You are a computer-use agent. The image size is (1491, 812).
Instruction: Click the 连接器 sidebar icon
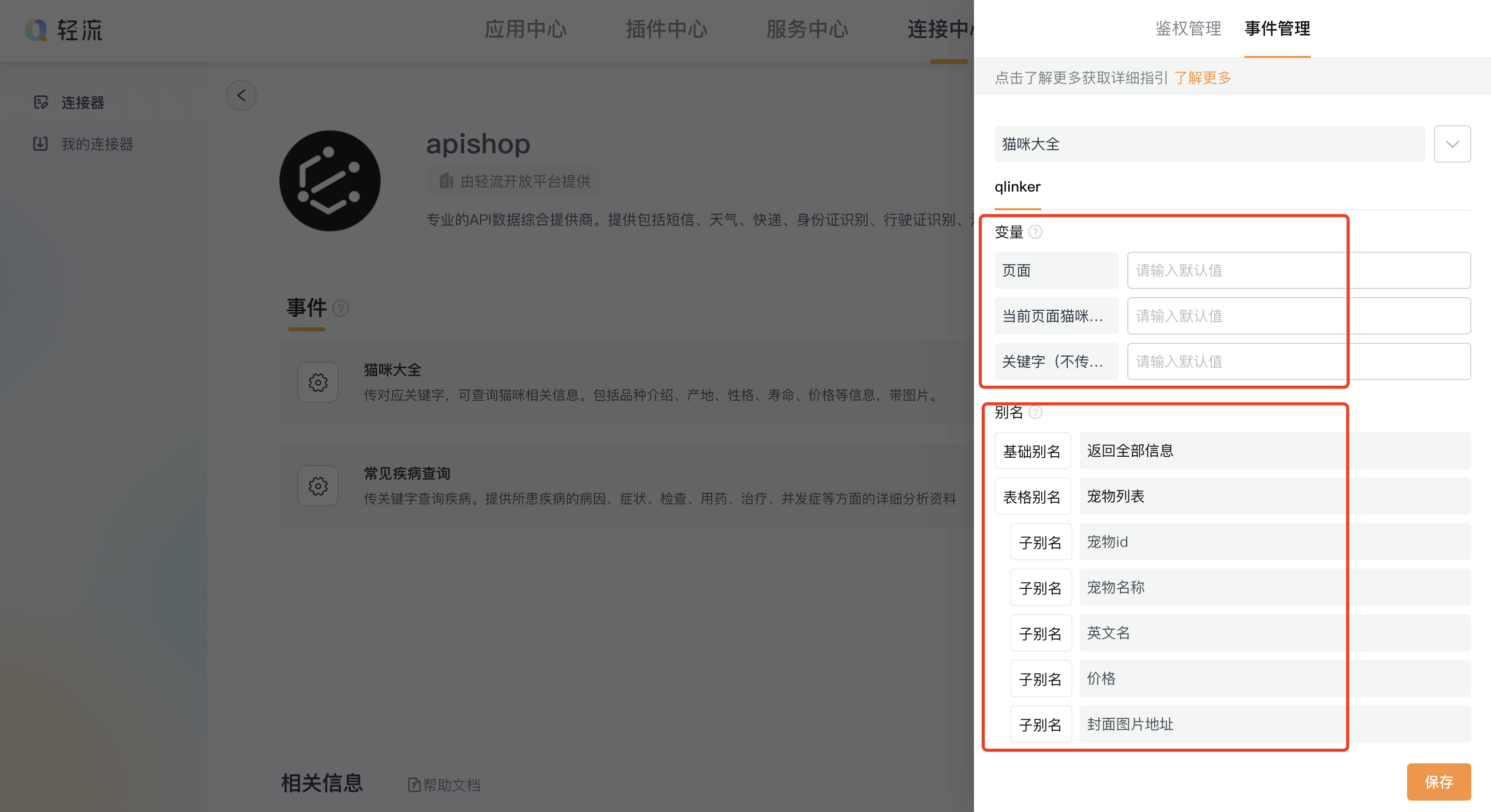tap(41, 103)
